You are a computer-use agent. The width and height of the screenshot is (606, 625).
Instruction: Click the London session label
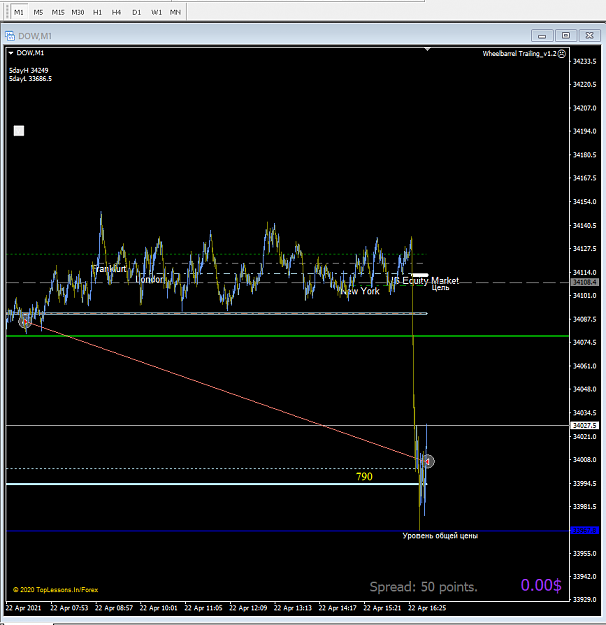tap(150, 279)
